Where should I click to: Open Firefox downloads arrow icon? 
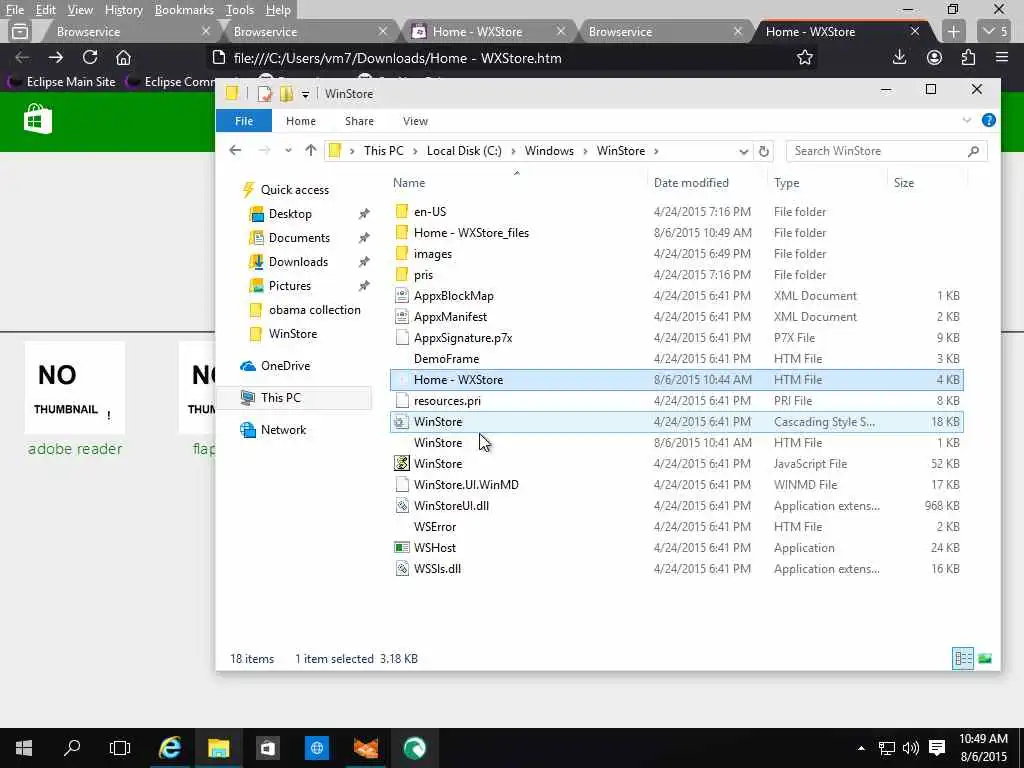coord(899,57)
